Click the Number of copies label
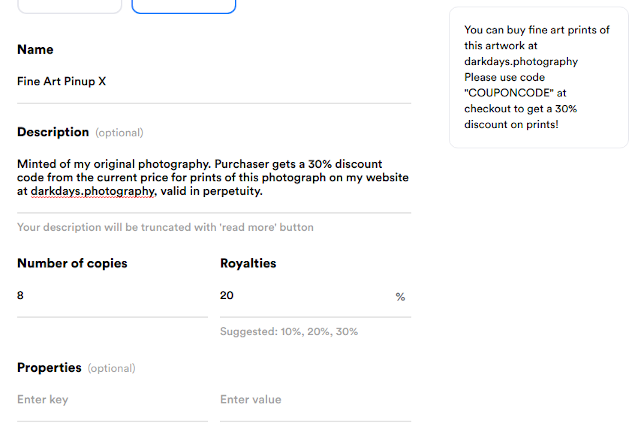This screenshot has width=641, height=430. pos(72,264)
